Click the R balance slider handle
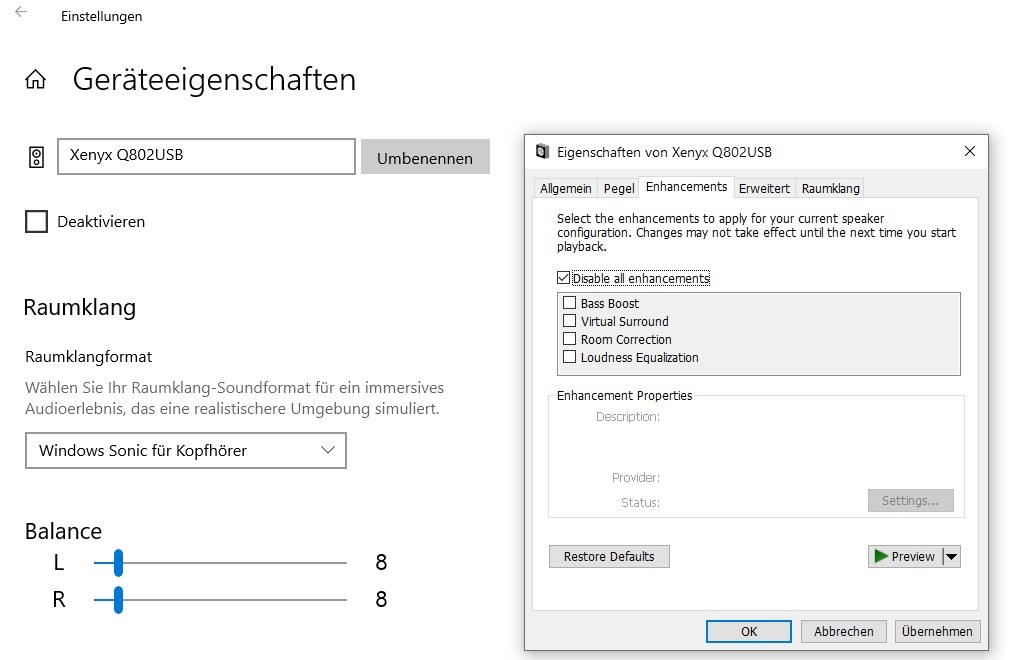The image size is (1011, 660). [x=118, y=599]
